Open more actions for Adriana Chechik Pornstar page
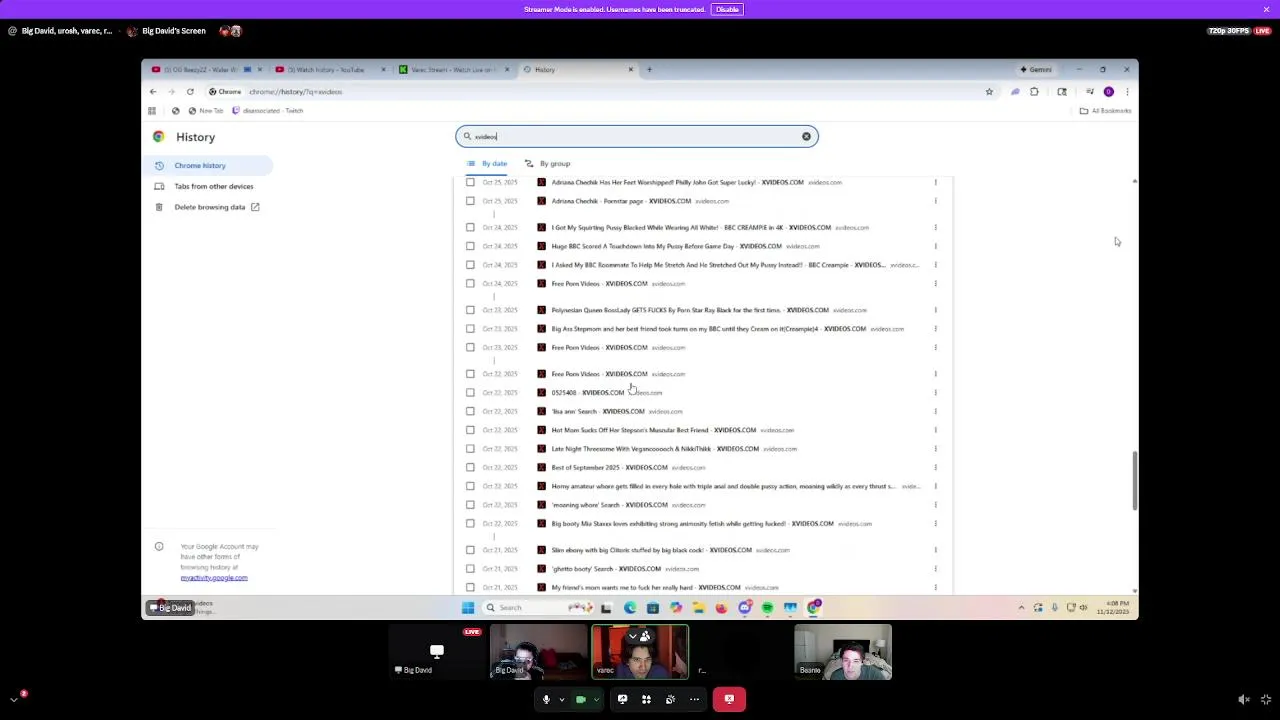 click(x=936, y=201)
